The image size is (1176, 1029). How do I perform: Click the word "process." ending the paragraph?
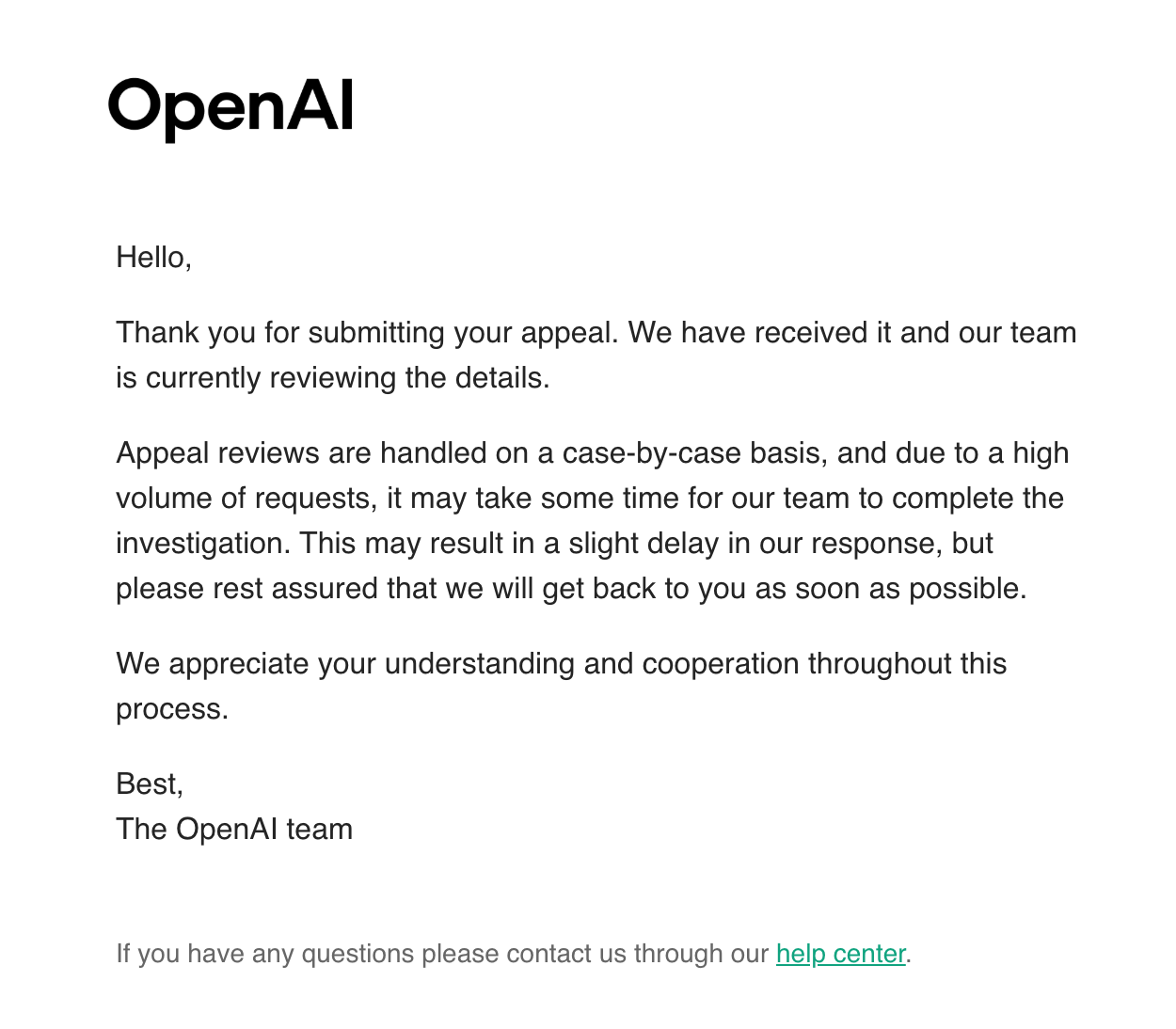click(x=172, y=709)
